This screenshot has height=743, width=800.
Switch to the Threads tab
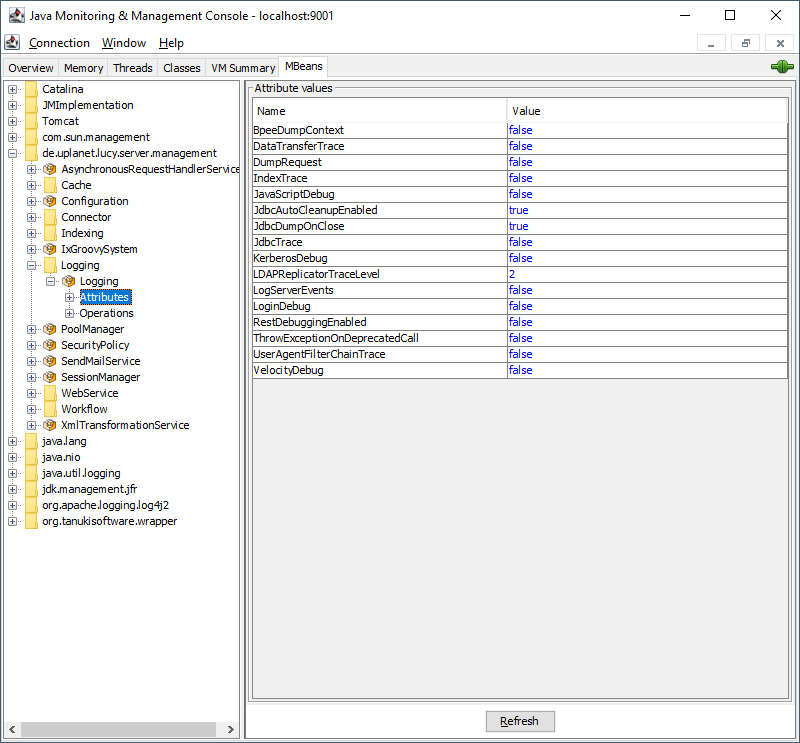click(x=132, y=68)
